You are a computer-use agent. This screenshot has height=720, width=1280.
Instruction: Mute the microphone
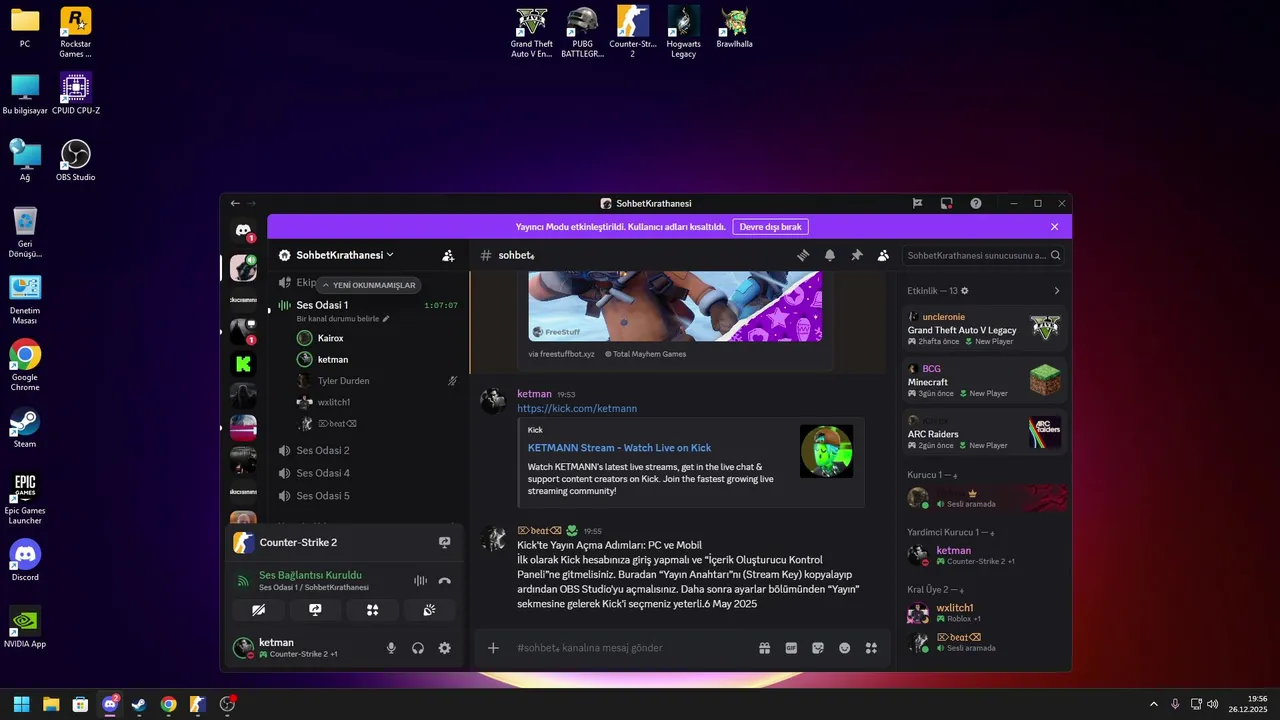pyautogui.click(x=391, y=648)
